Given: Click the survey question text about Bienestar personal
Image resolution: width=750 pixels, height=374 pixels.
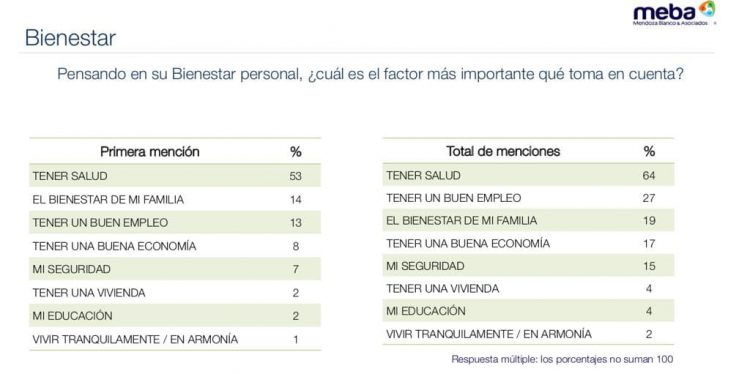Looking at the screenshot, I should (370, 74).
